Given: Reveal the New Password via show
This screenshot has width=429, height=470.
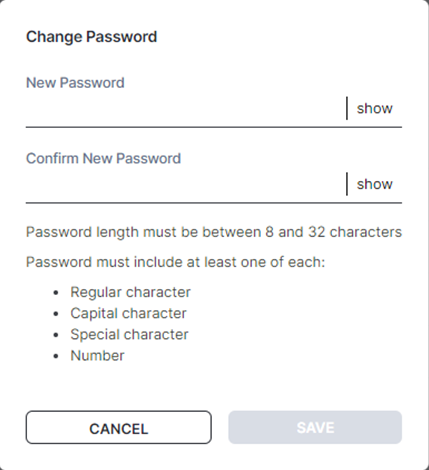Looking at the screenshot, I should tap(375, 108).
